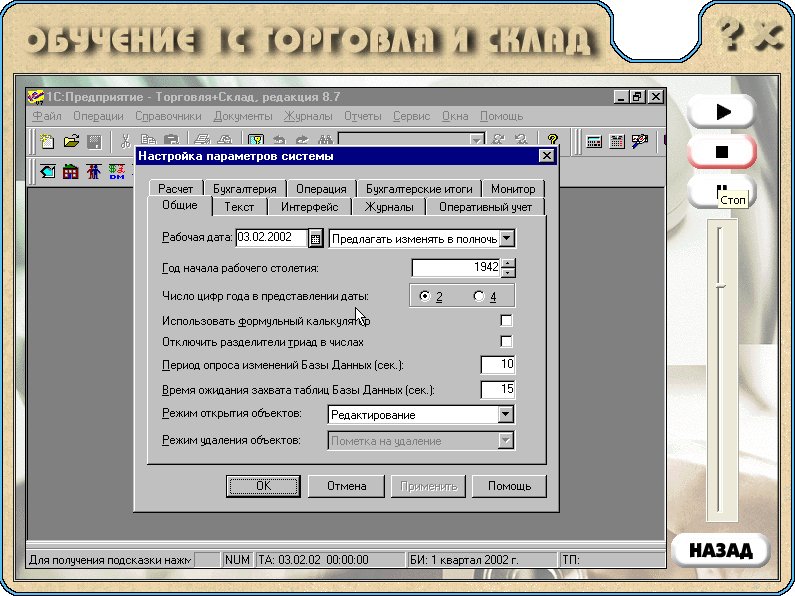Switch to the Интерфейс tab

[309, 207]
